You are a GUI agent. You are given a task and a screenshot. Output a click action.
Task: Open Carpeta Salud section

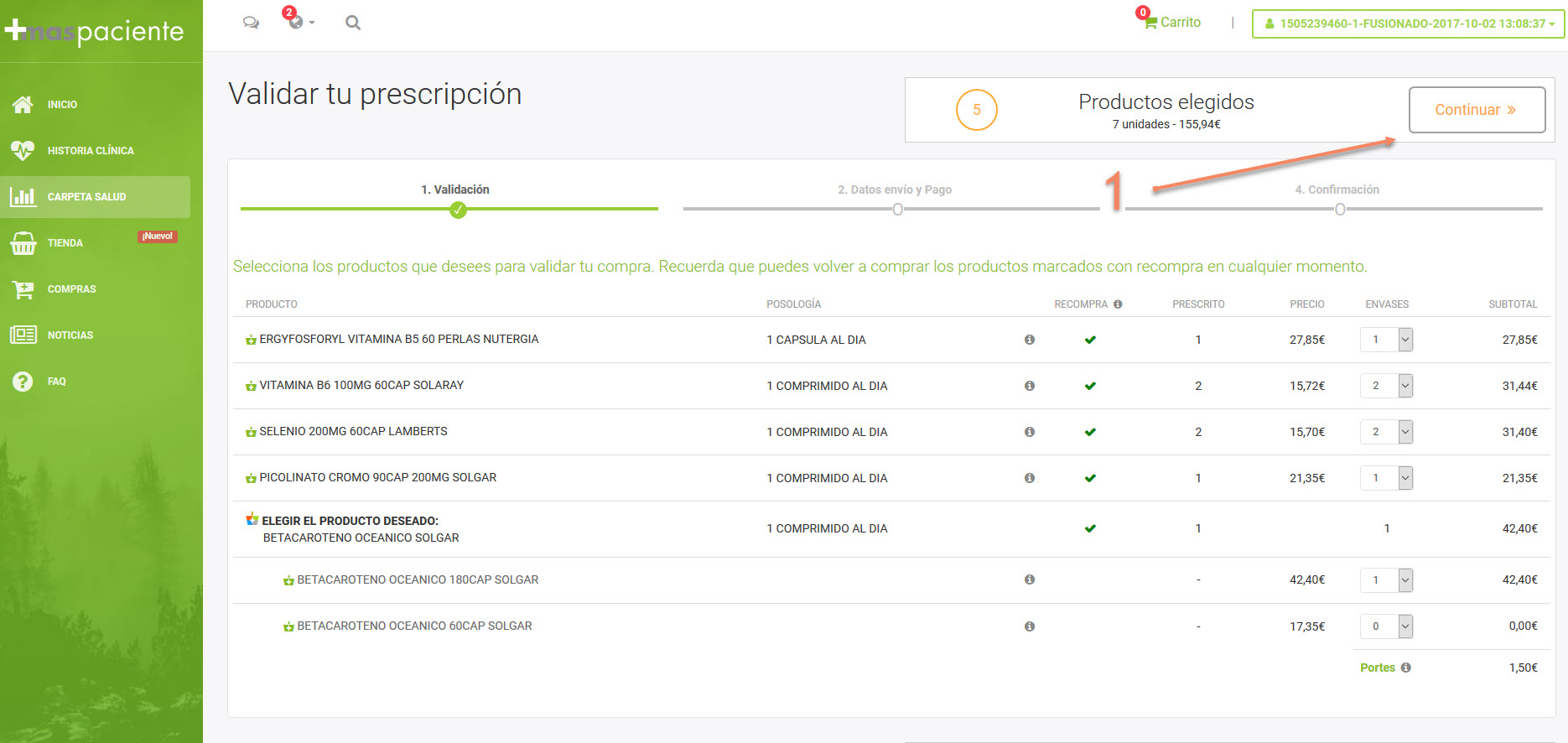point(86,197)
